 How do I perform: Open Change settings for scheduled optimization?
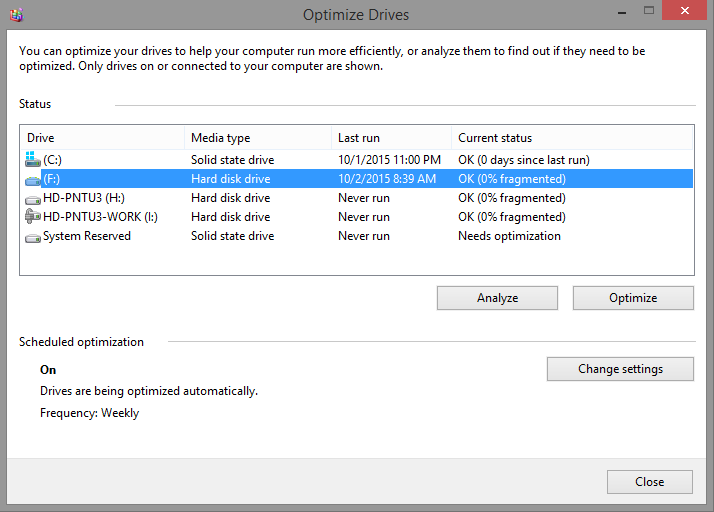point(620,369)
